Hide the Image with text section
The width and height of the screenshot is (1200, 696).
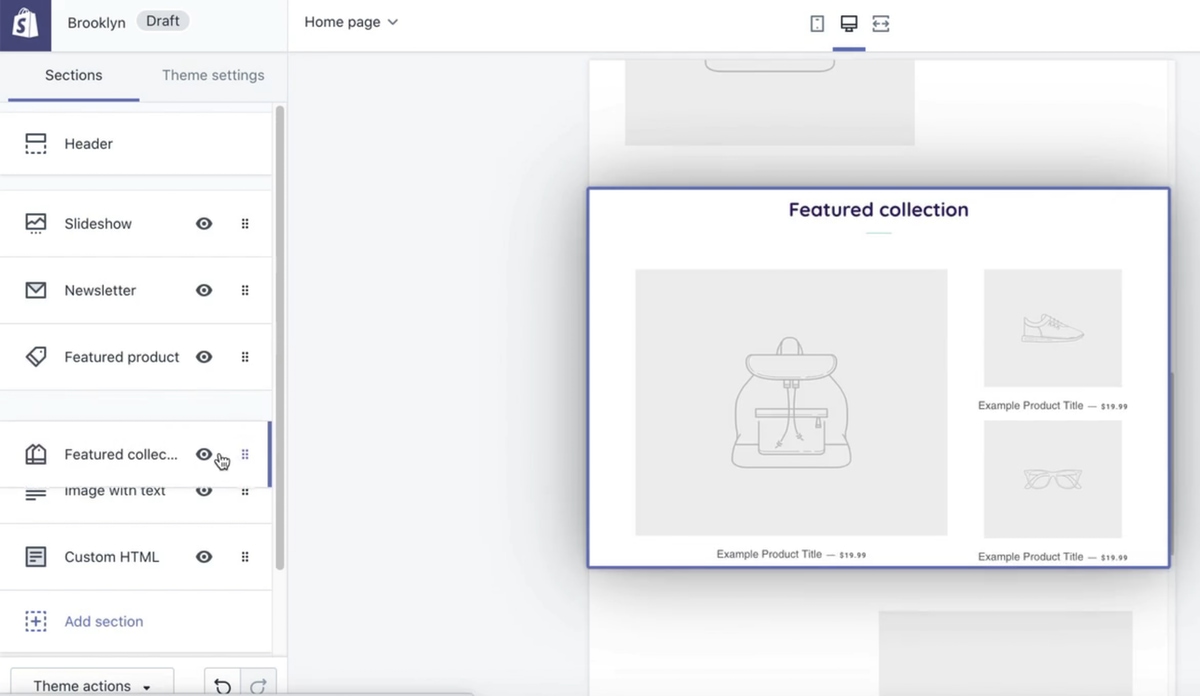[204, 492]
